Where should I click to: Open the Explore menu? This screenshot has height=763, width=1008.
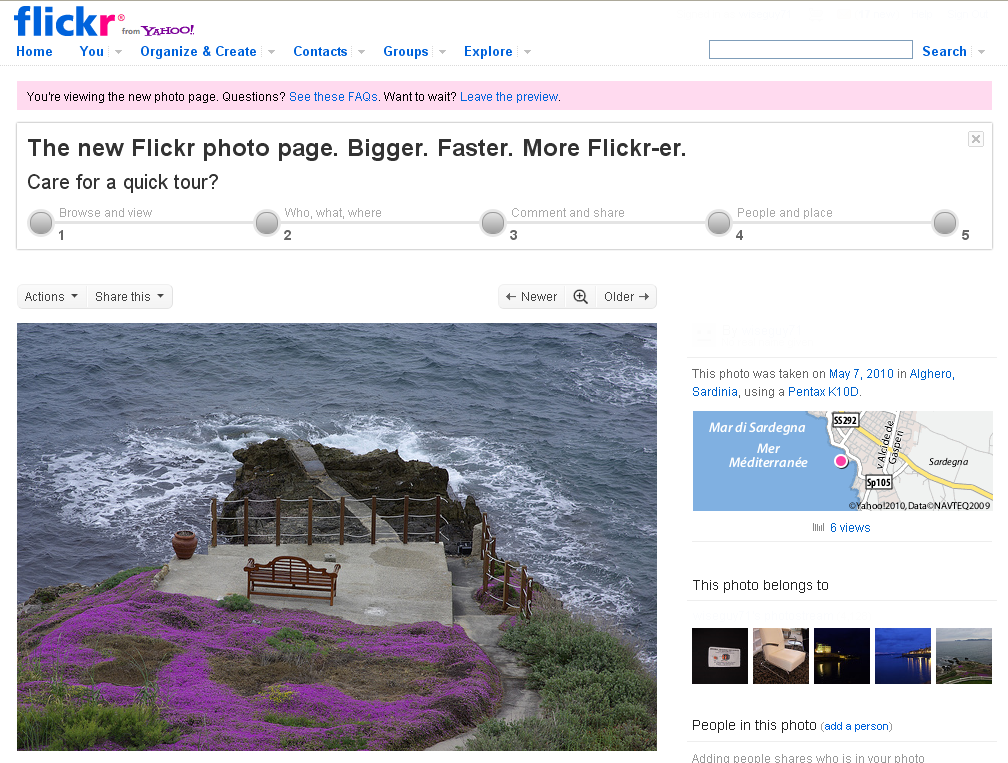[489, 51]
